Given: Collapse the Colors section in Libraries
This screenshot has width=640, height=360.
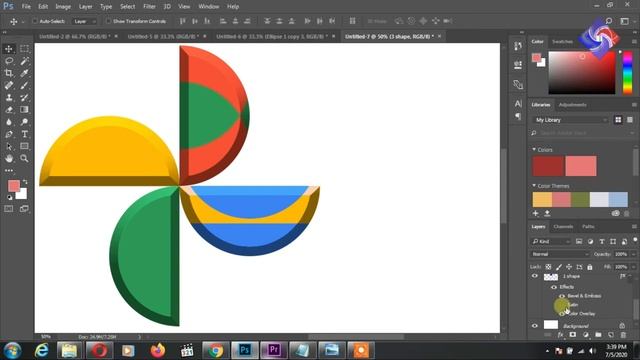Looking at the screenshot, I should click(x=534, y=150).
